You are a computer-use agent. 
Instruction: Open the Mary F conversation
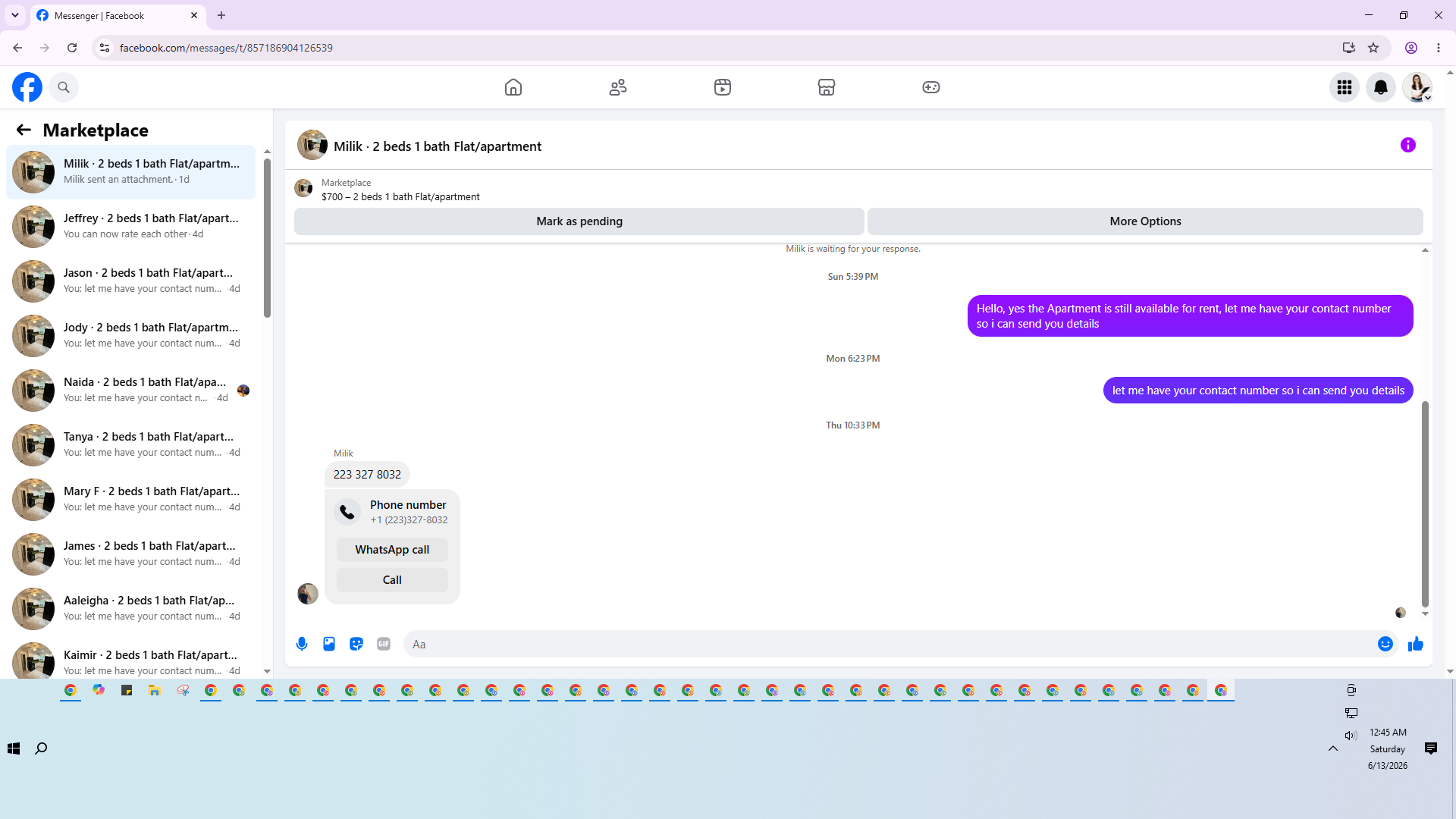click(x=130, y=500)
